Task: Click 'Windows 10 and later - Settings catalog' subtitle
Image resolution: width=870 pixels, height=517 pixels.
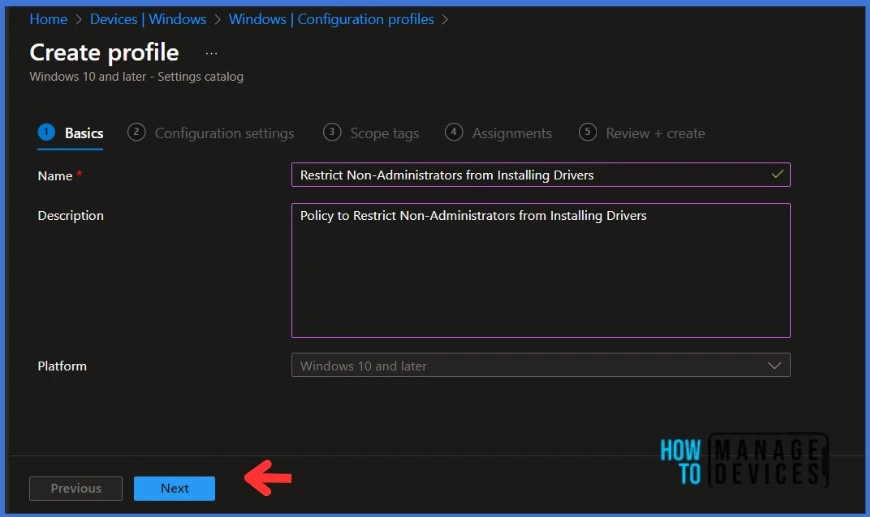Action: point(136,77)
